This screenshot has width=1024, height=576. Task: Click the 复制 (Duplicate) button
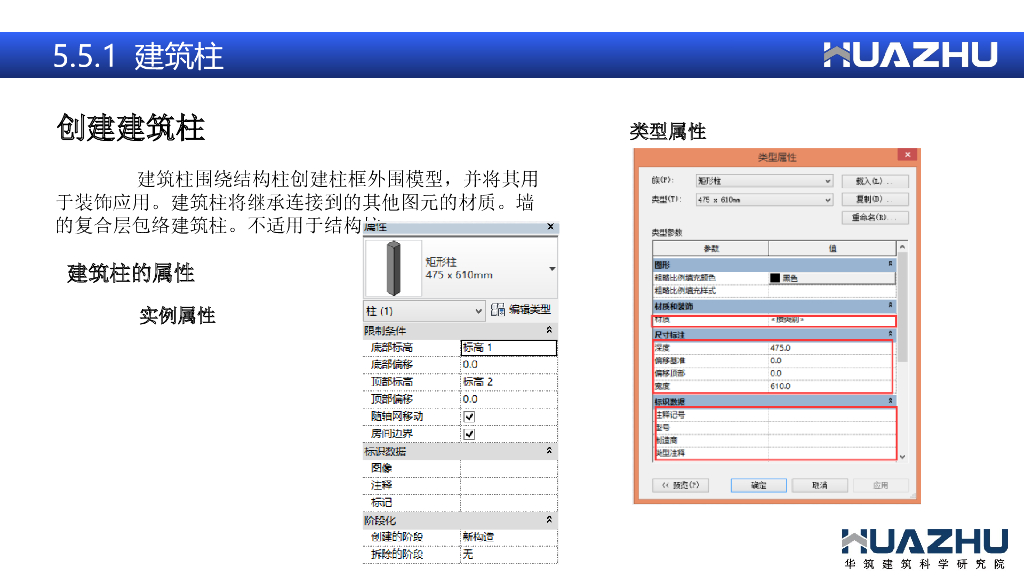(875, 199)
